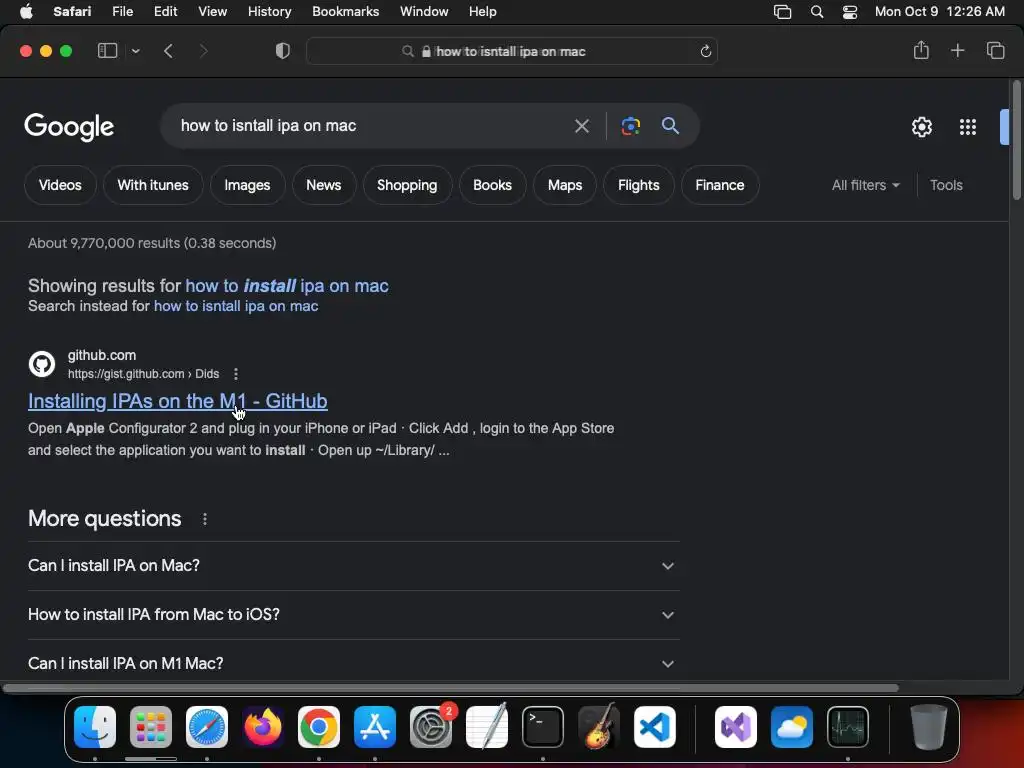This screenshot has width=1024, height=768.
Task: Show the tab overview
Action: 995,50
